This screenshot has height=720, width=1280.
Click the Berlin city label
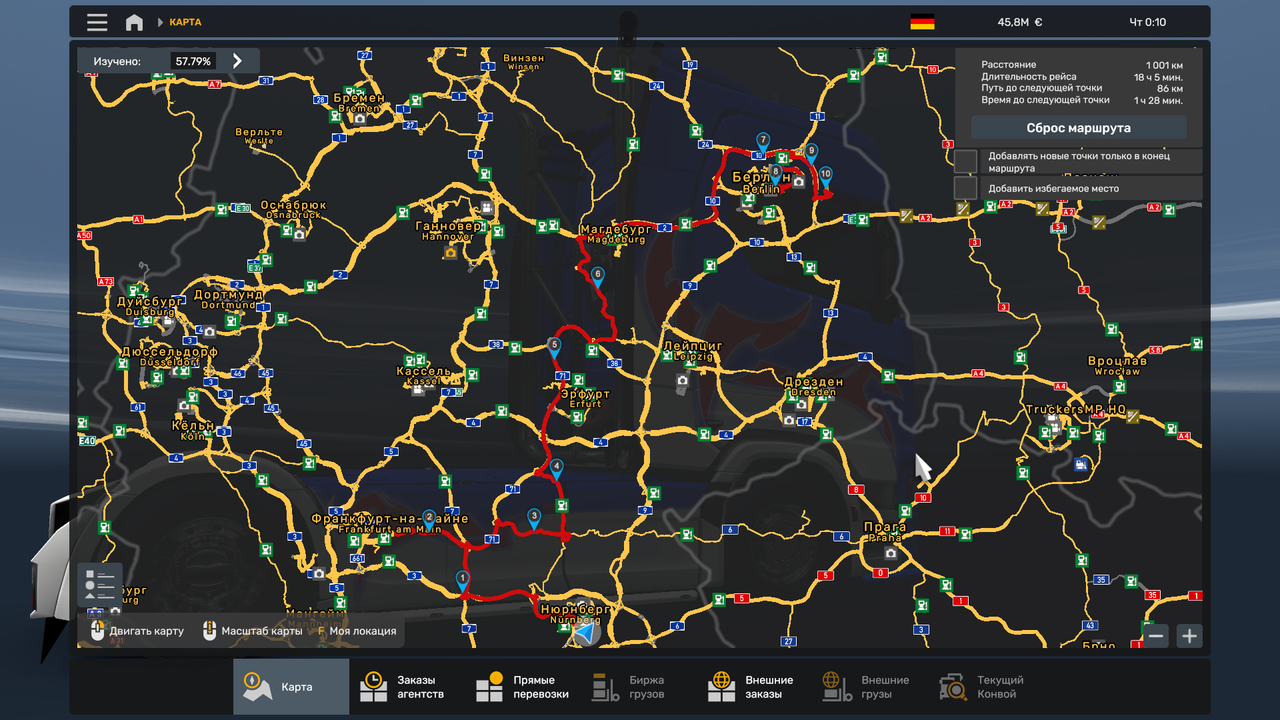[761, 189]
